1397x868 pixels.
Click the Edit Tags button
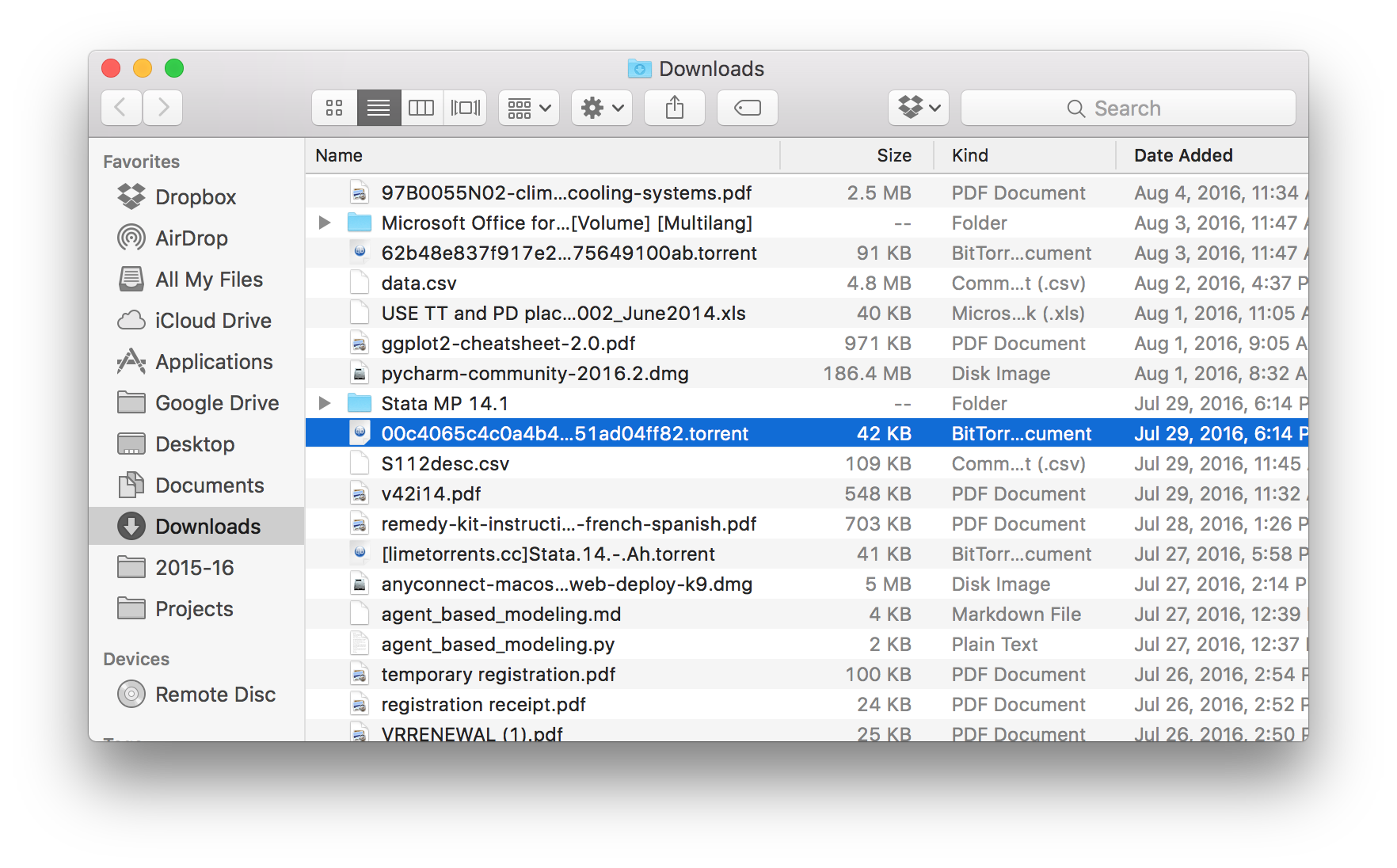click(748, 108)
